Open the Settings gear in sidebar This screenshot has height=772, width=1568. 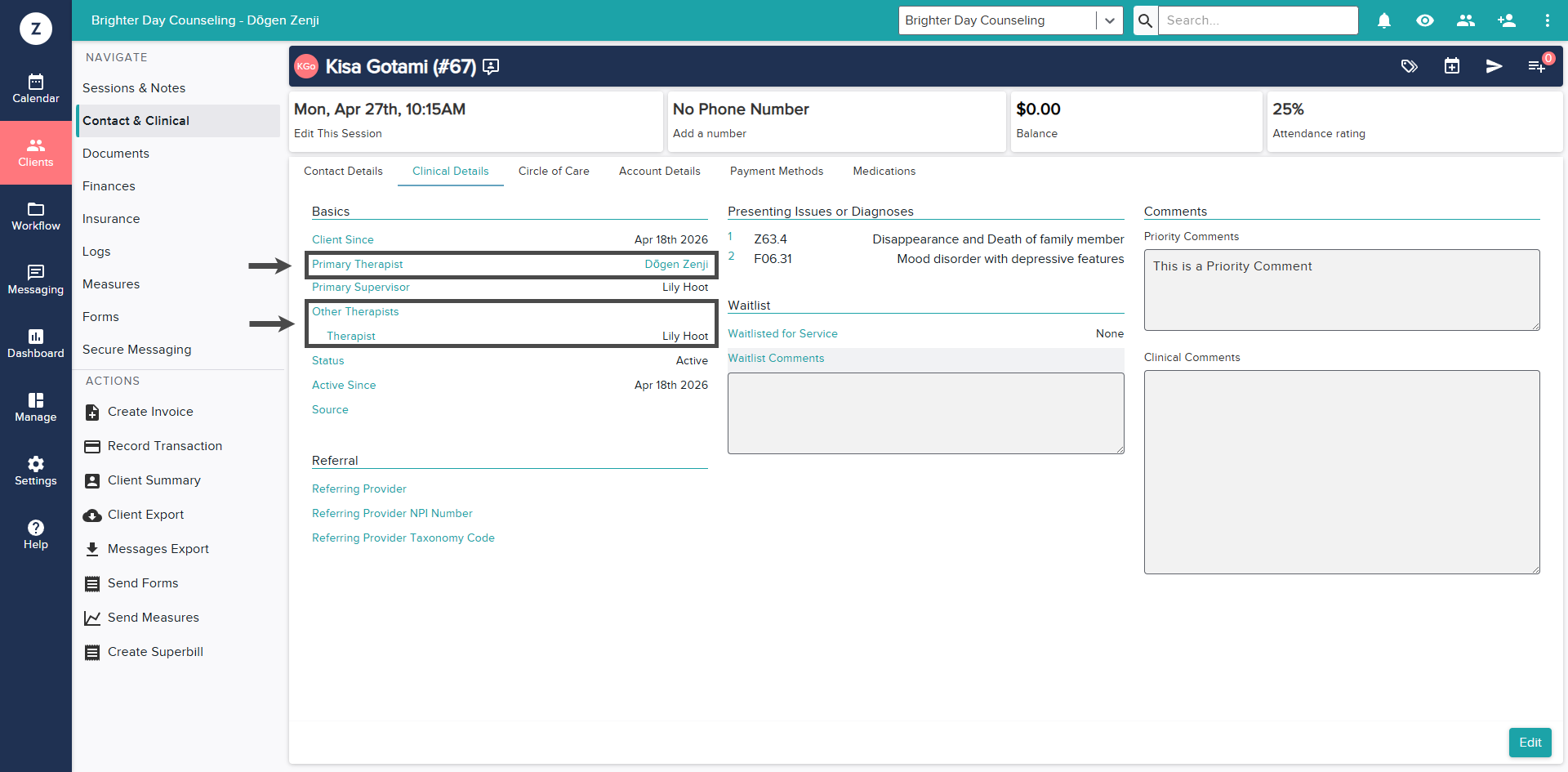click(36, 471)
